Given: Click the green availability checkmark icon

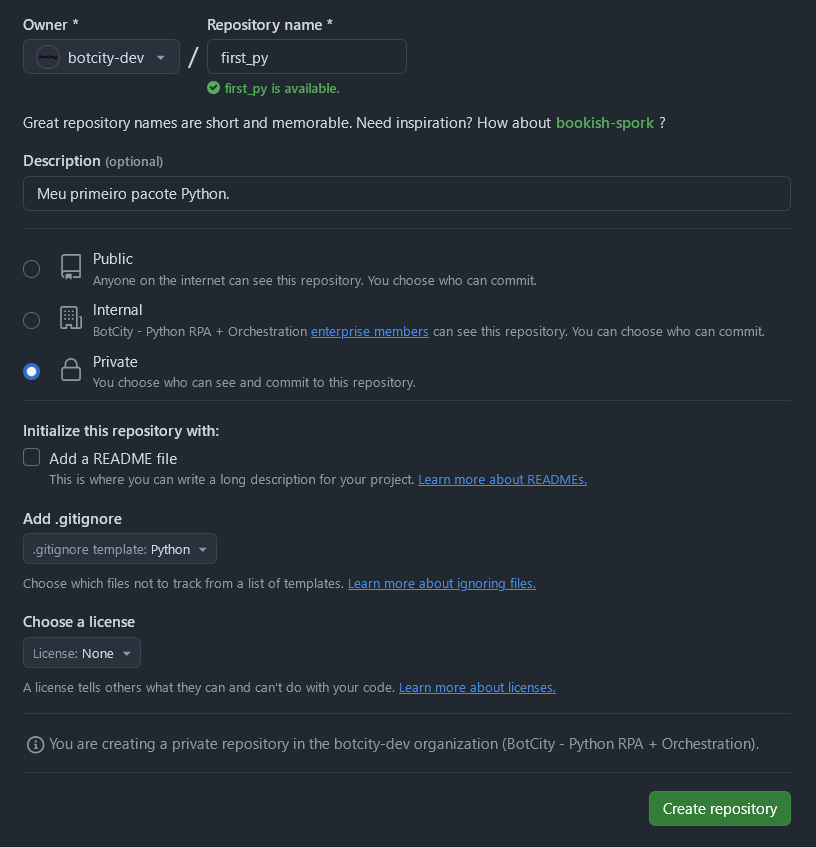Looking at the screenshot, I should click(213, 88).
